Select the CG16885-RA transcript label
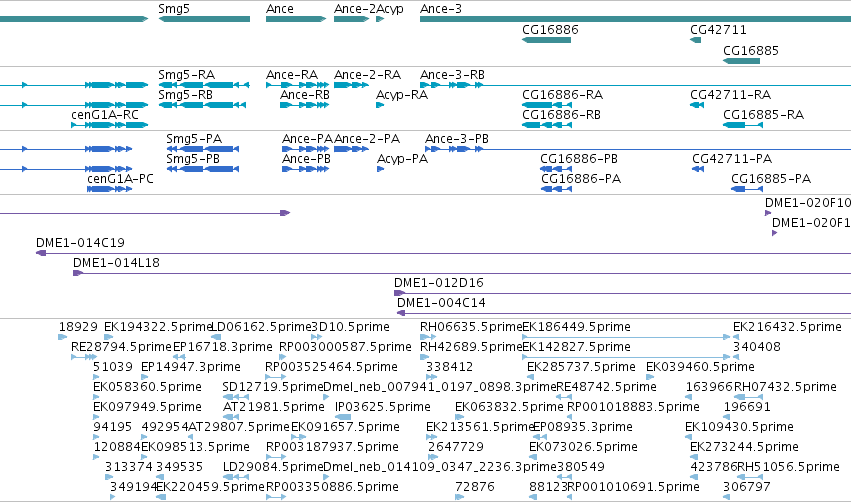The height and width of the screenshot is (502, 851). tap(763, 115)
